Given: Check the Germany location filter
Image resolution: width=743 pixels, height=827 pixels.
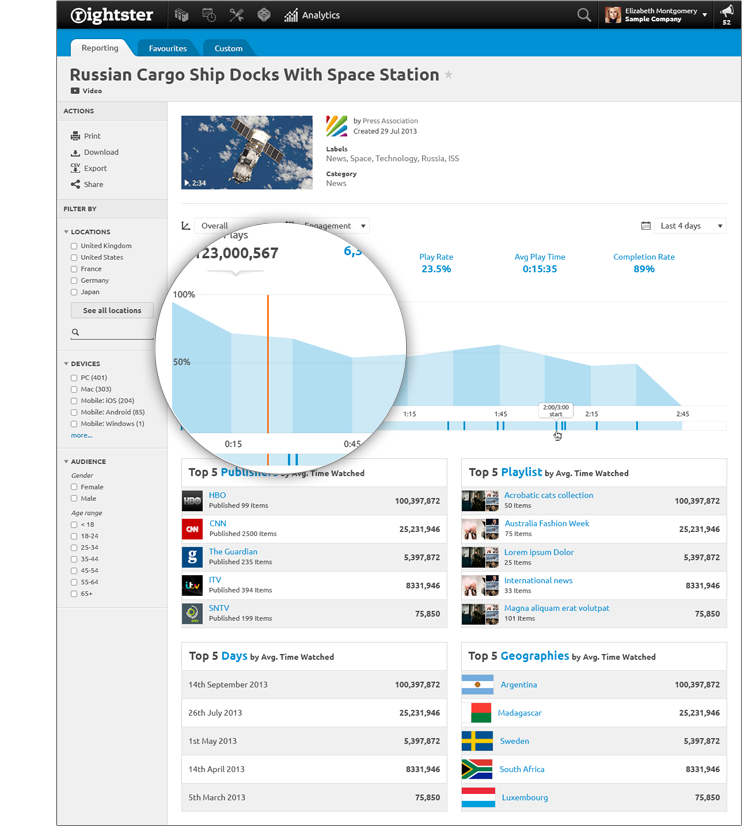Looking at the screenshot, I should pos(74,281).
